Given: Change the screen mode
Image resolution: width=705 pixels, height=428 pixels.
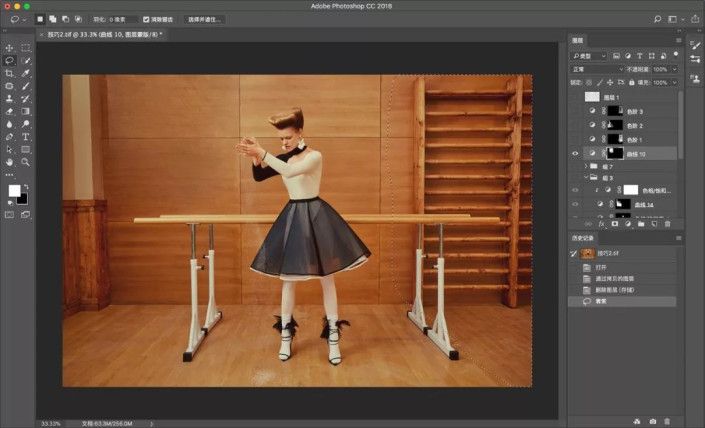Looking at the screenshot, I should pos(26,215).
